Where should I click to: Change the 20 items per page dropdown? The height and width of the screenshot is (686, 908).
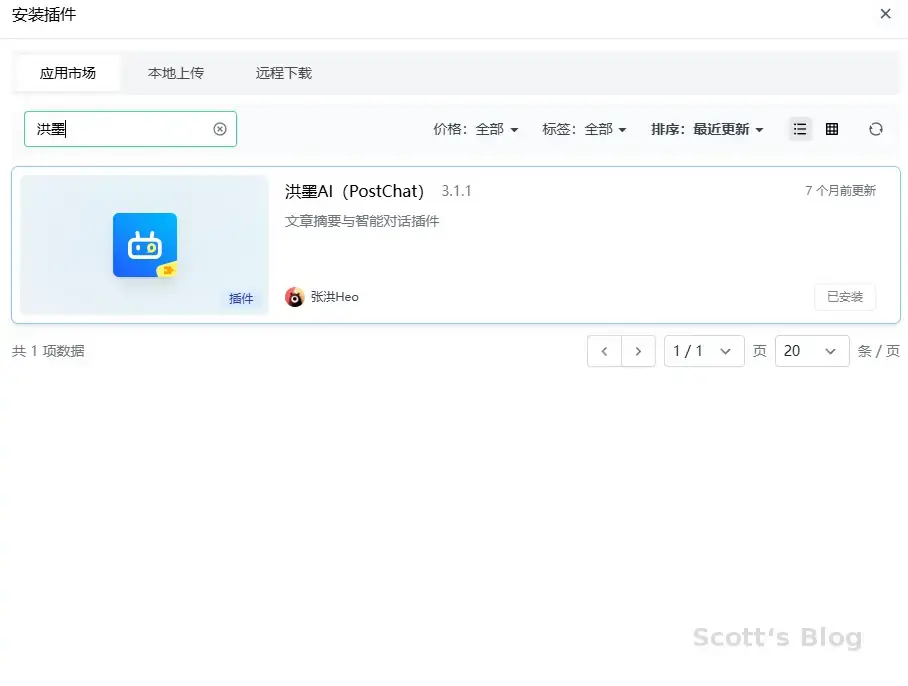click(811, 351)
